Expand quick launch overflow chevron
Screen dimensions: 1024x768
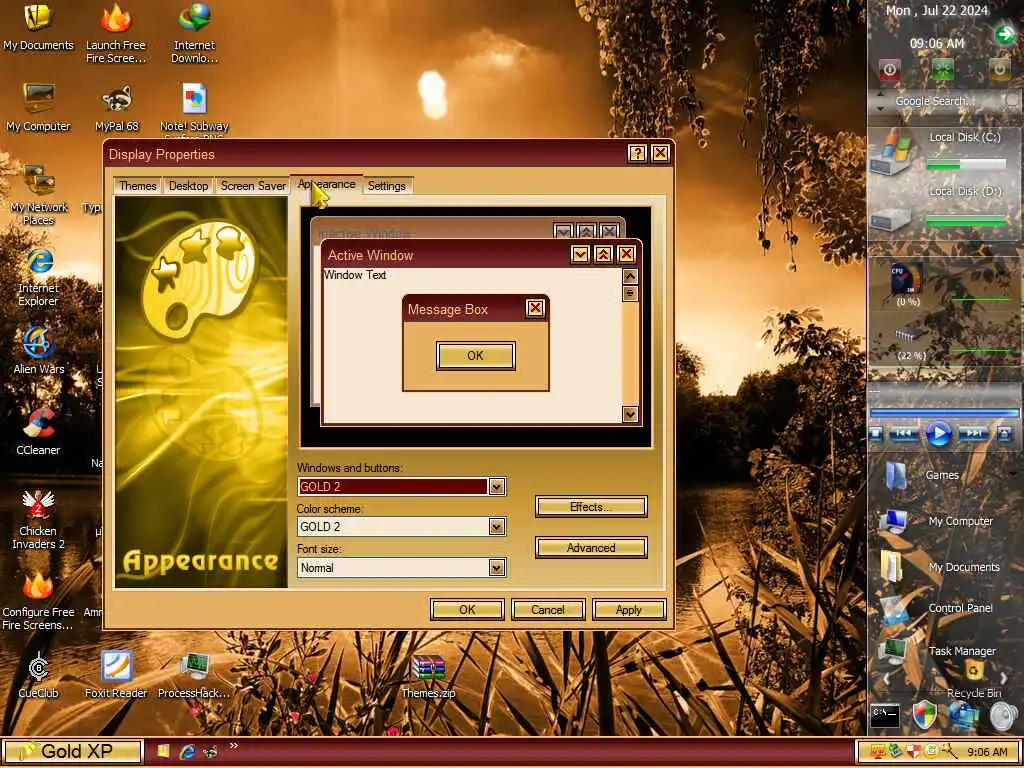[x=234, y=746]
